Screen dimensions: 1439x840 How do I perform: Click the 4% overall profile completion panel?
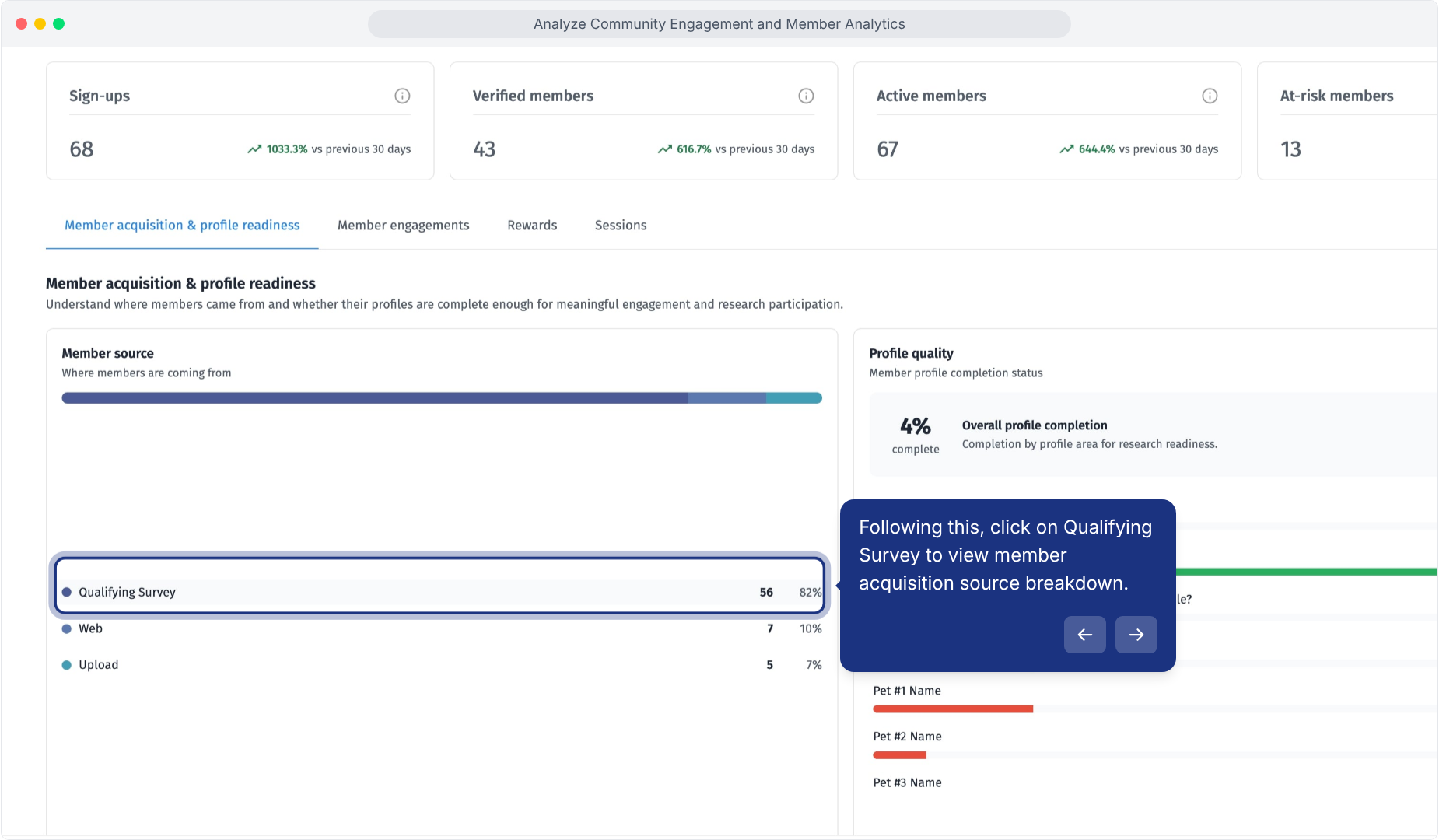tap(1153, 435)
